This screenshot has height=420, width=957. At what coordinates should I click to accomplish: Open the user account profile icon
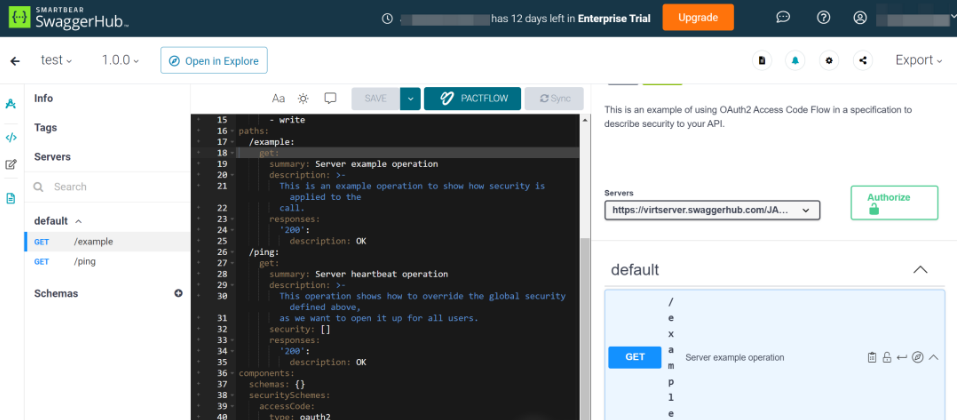point(860,18)
